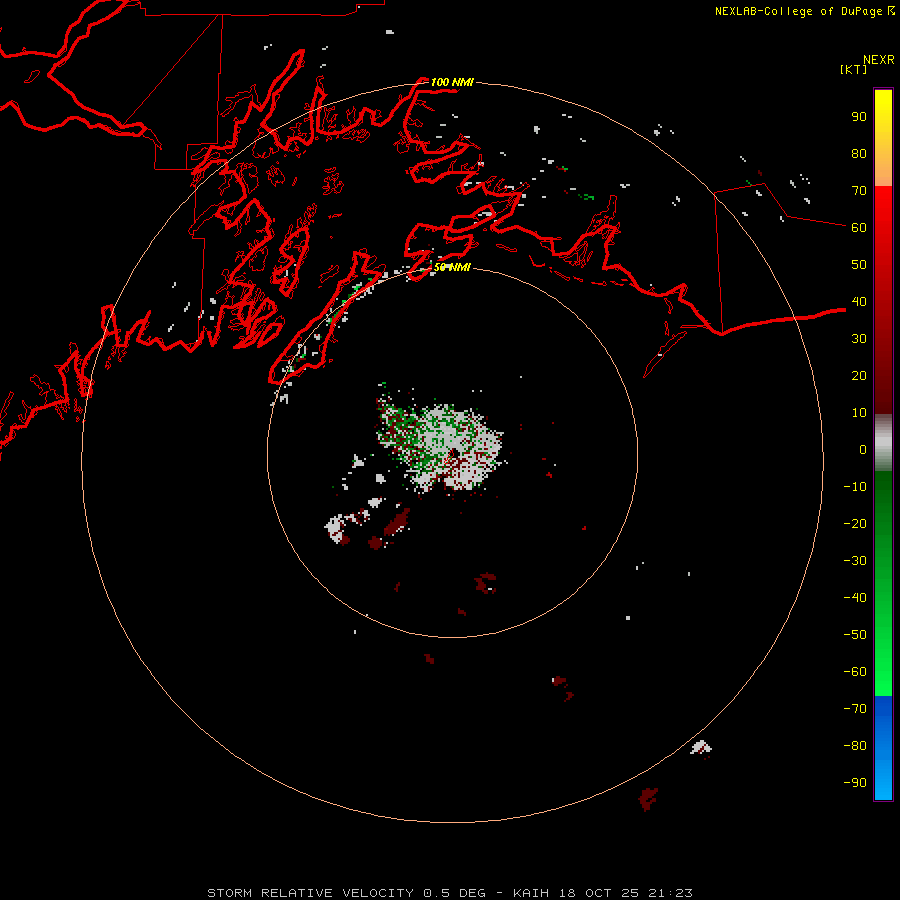Click the -60 value on the velocity scale
The height and width of the screenshot is (900, 900).
(855, 672)
